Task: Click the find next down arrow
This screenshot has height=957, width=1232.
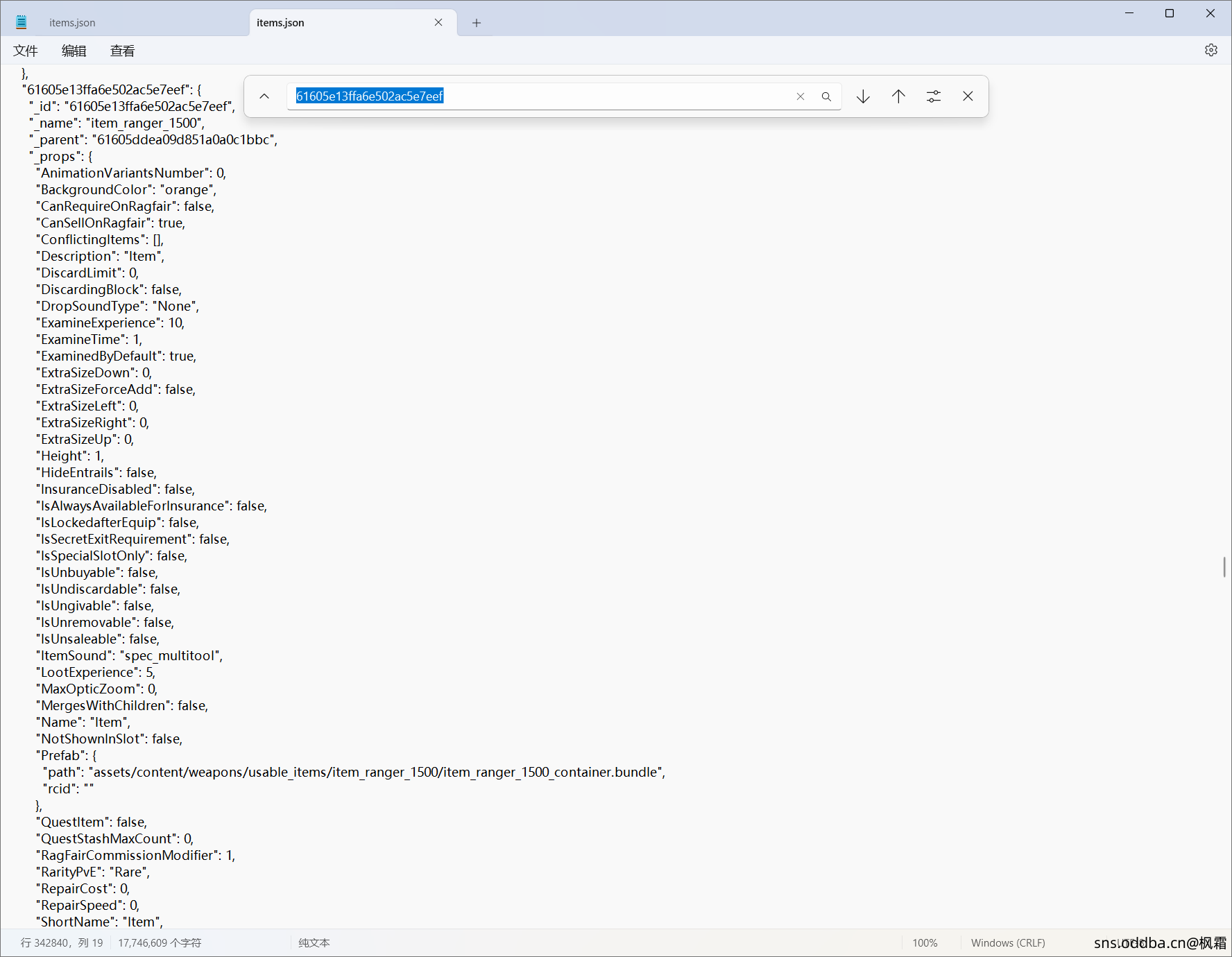Action: pos(863,96)
